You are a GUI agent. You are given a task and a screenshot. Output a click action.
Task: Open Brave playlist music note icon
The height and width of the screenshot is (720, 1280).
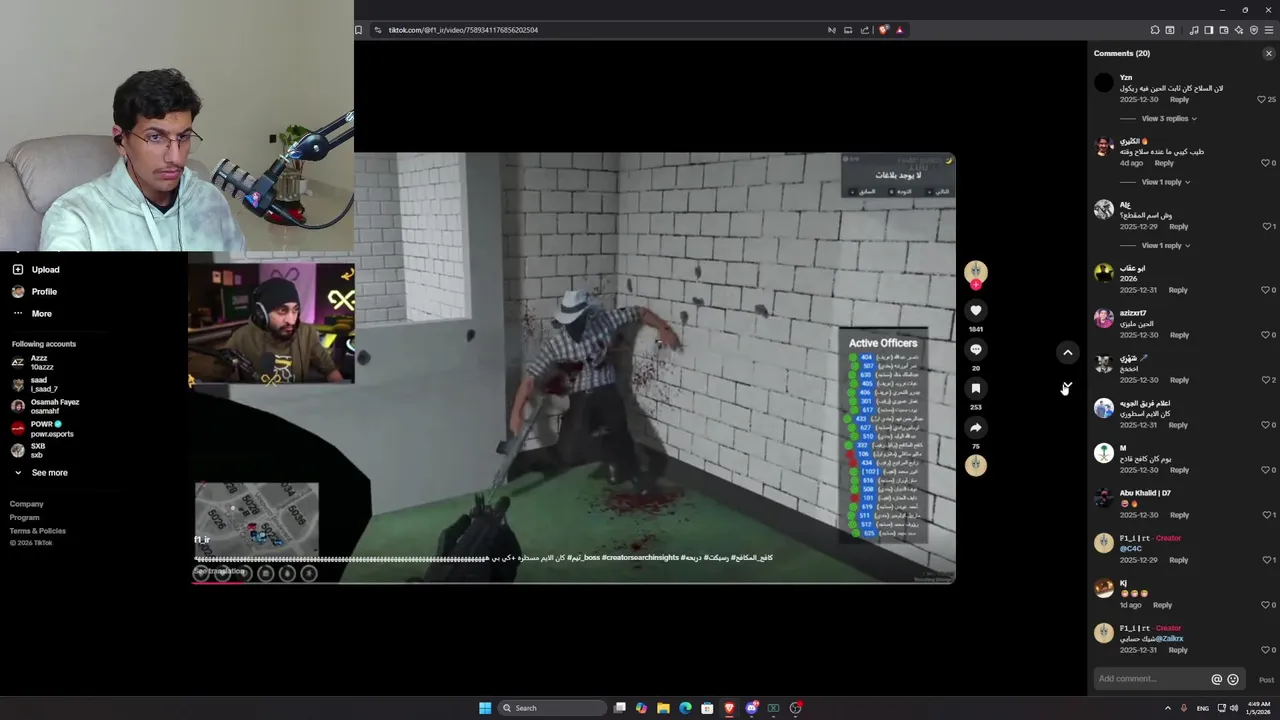1194,30
